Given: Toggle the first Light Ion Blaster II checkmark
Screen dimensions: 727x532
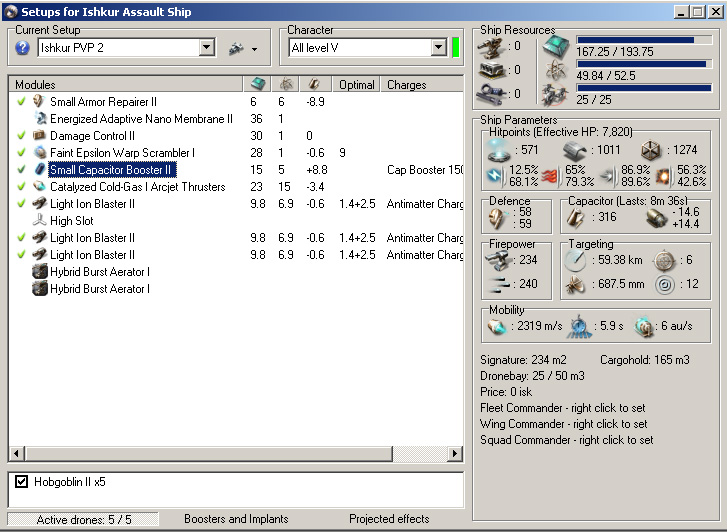Looking at the screenshot, I should pyautogui.click(x=21, y=203).
